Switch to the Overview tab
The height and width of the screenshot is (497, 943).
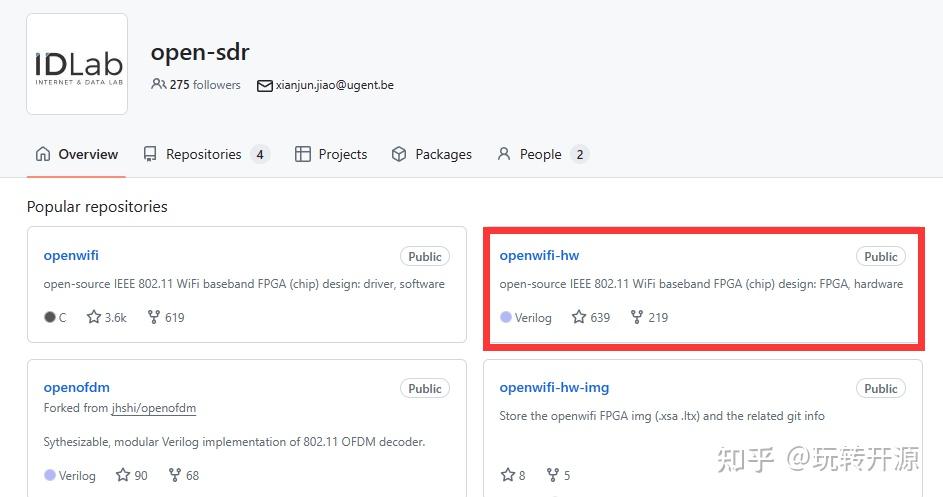(76, 155)
